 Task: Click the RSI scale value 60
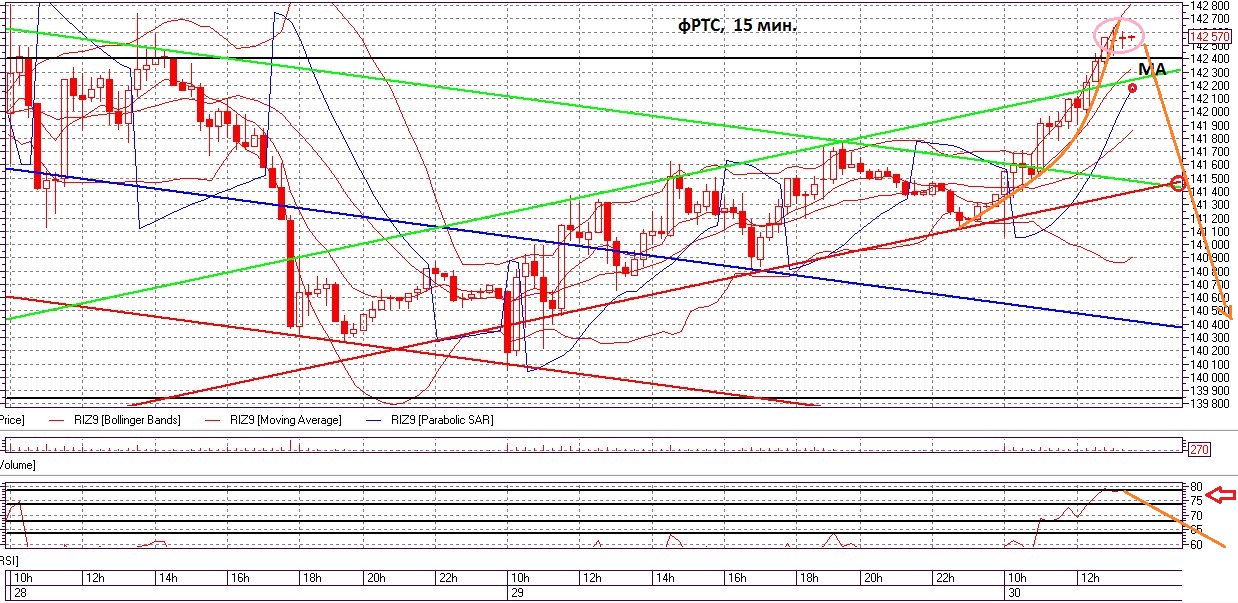pos(1197,544)
